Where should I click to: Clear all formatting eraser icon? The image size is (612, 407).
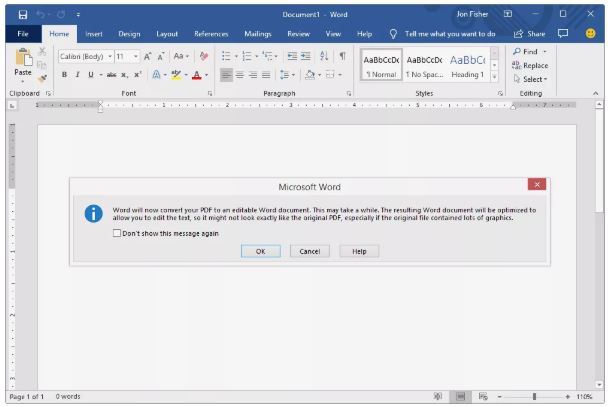pos(204,56)
